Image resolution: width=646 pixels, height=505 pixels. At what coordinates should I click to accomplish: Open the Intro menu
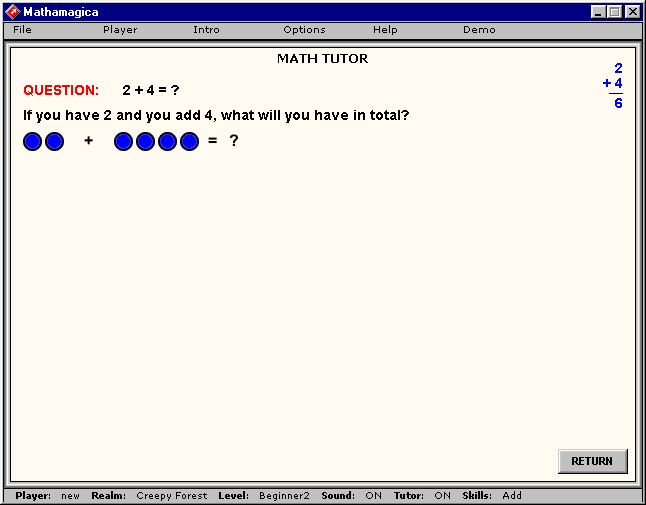coord(206,30)
